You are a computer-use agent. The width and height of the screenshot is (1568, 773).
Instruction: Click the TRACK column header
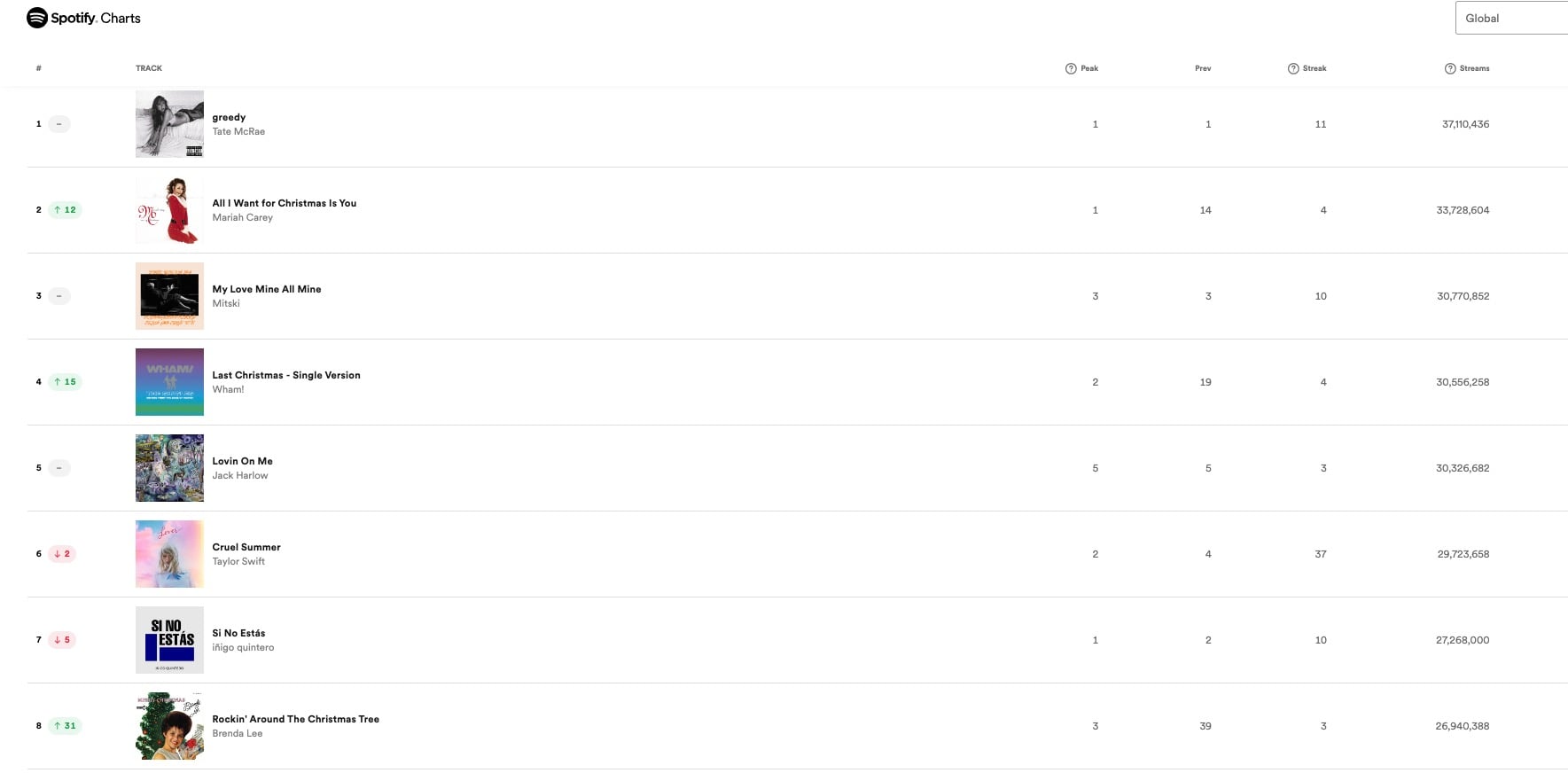pyautogui.click(x=149, y=68)
